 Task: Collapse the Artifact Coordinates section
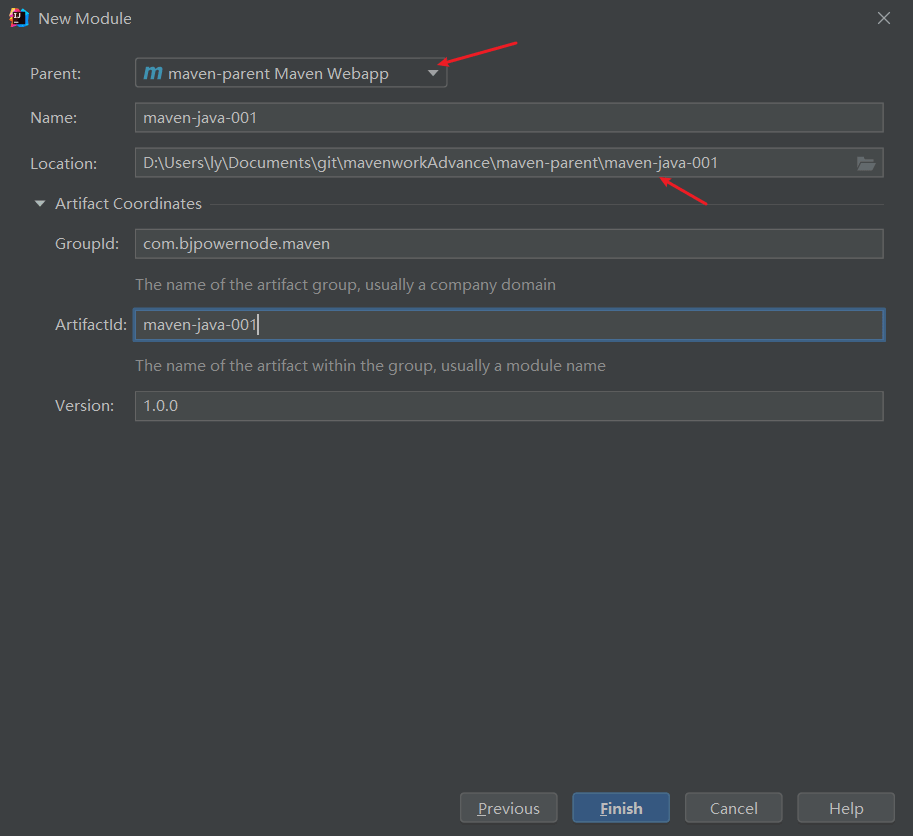pos(40,204)
